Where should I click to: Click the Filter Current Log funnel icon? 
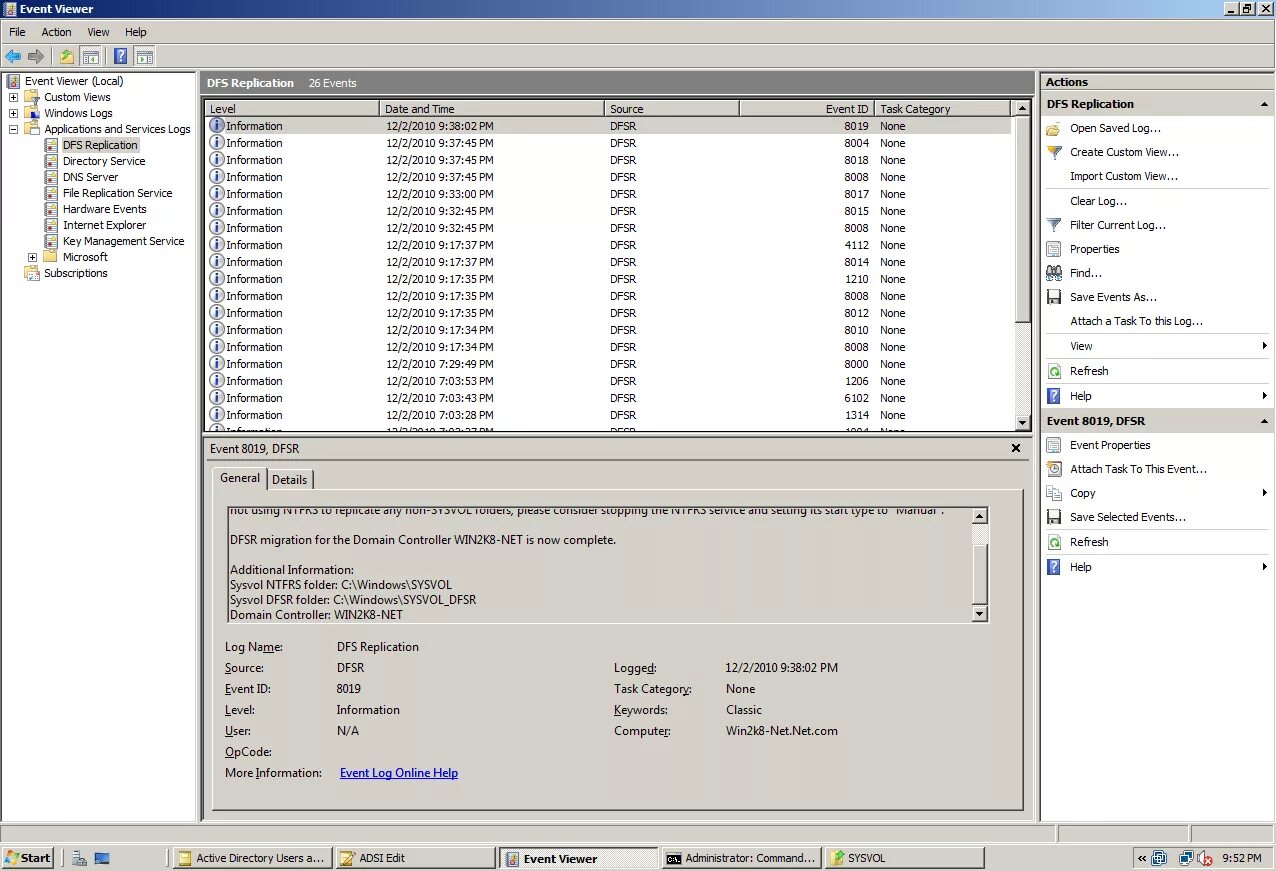point(1053,225)
